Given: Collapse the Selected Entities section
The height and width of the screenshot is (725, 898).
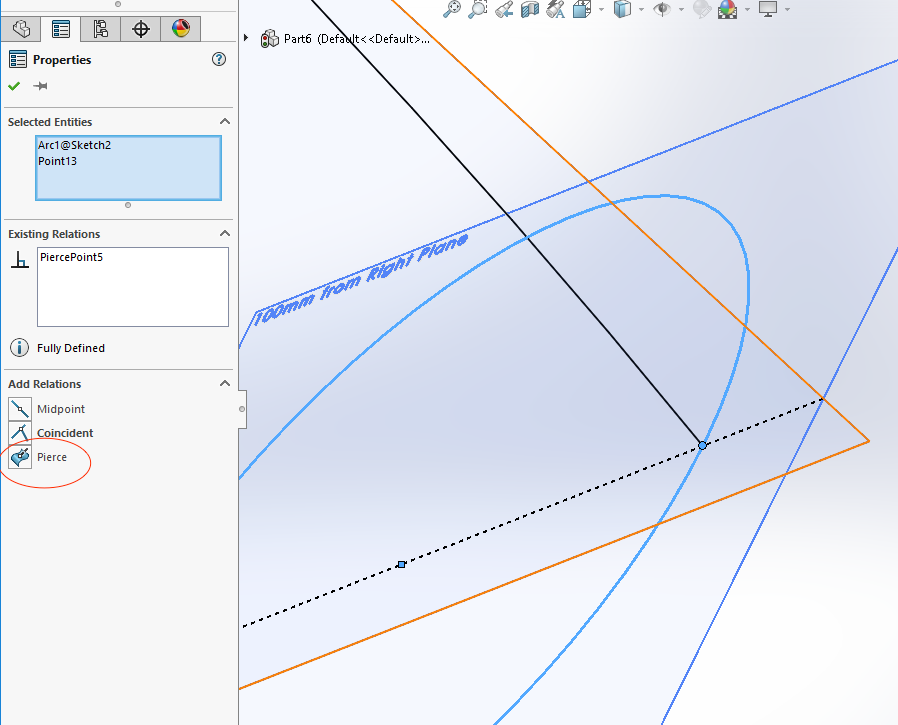Looking at the screenshot, I should (225, 121).
